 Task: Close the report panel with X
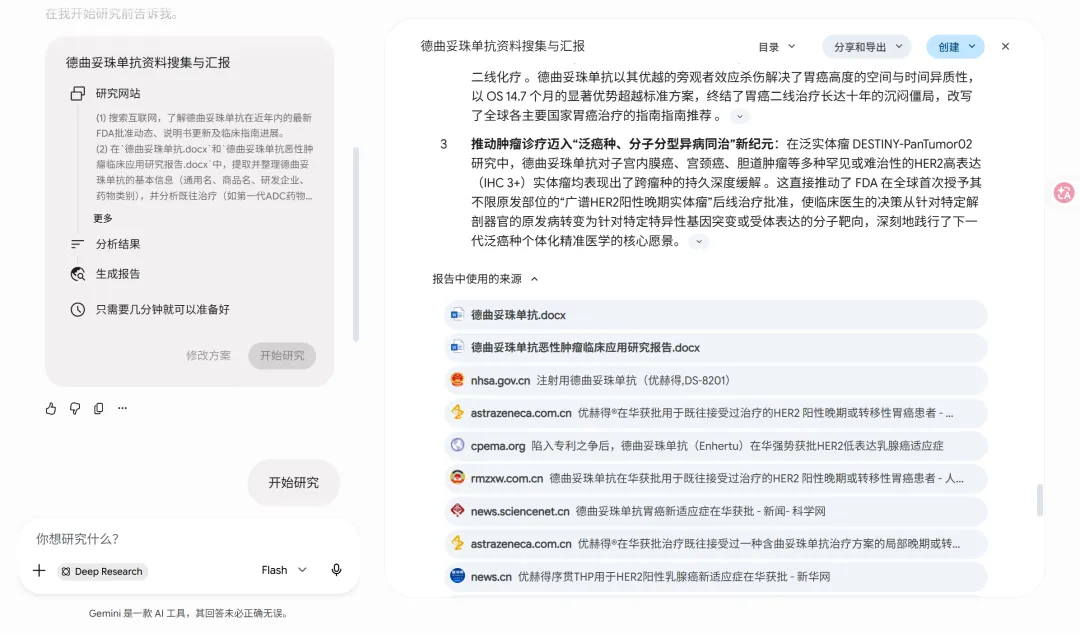click(x=1006, y=46)
